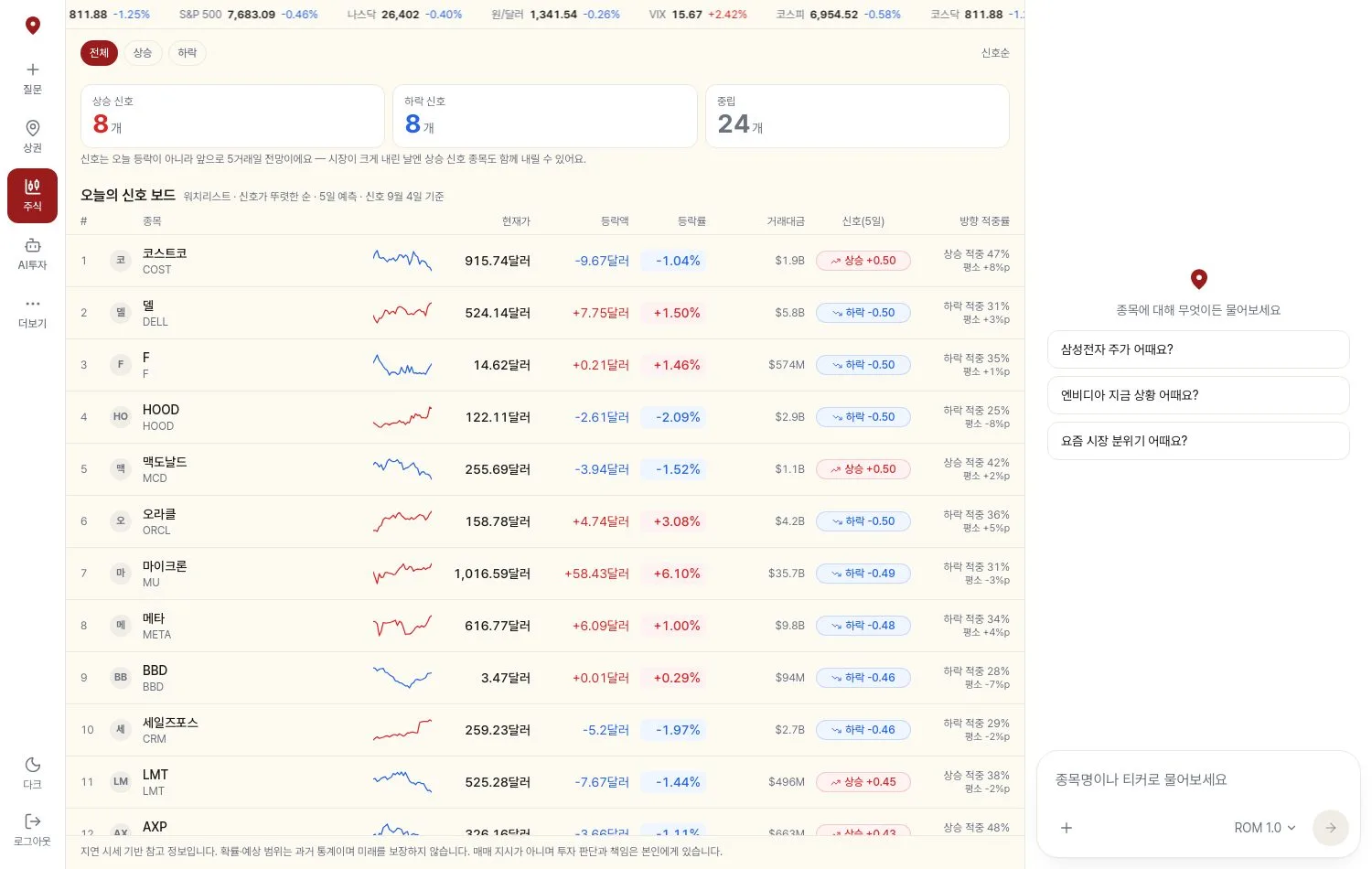
Task: Click the 메타 하락 -0.48 signal badge
Action: [863, 626]
